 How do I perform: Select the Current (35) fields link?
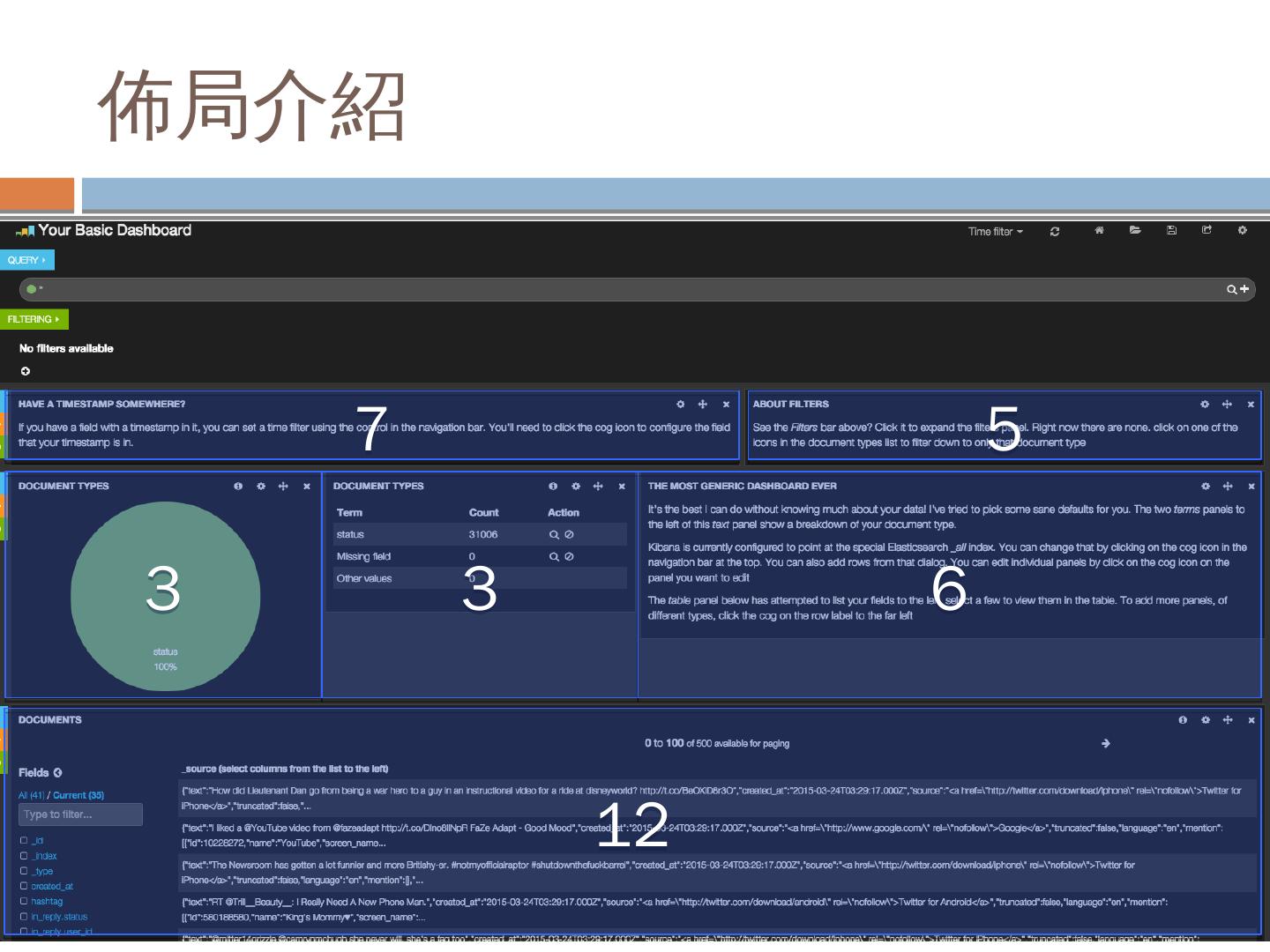click(x=78, y=795)
